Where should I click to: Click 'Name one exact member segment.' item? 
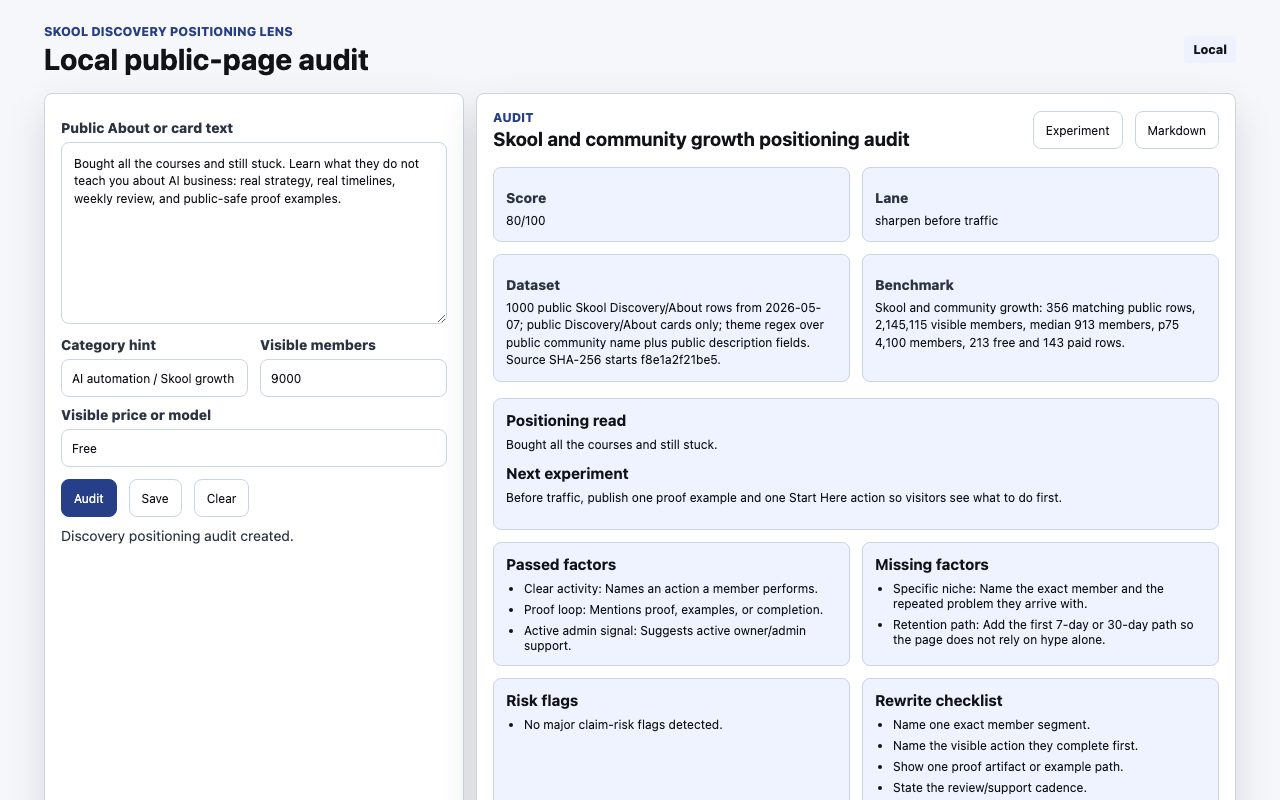click(x=991, y=725)
